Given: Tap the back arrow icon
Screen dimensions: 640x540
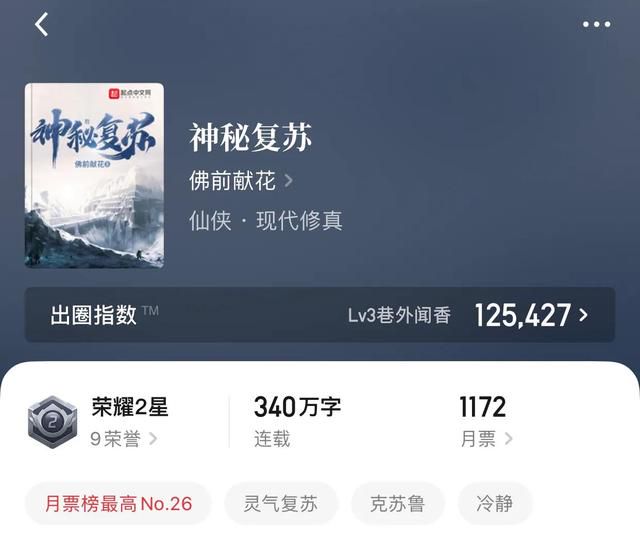Looking at the screenshot, I should (41, 24).
